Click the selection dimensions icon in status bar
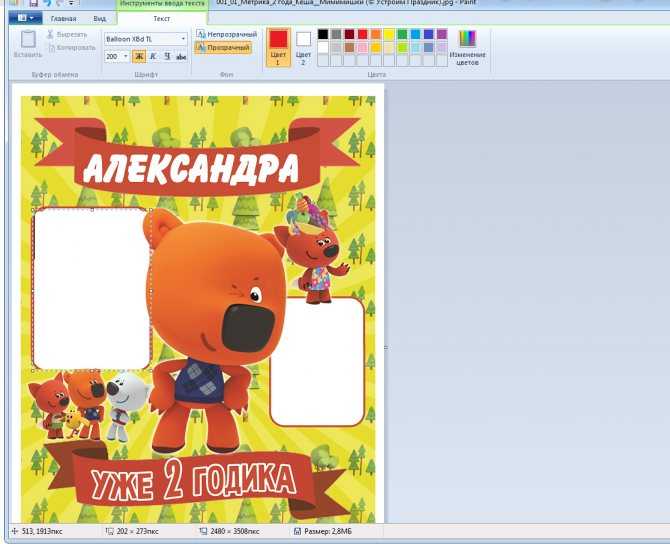670x544 pixels. (x=110, y=531)
